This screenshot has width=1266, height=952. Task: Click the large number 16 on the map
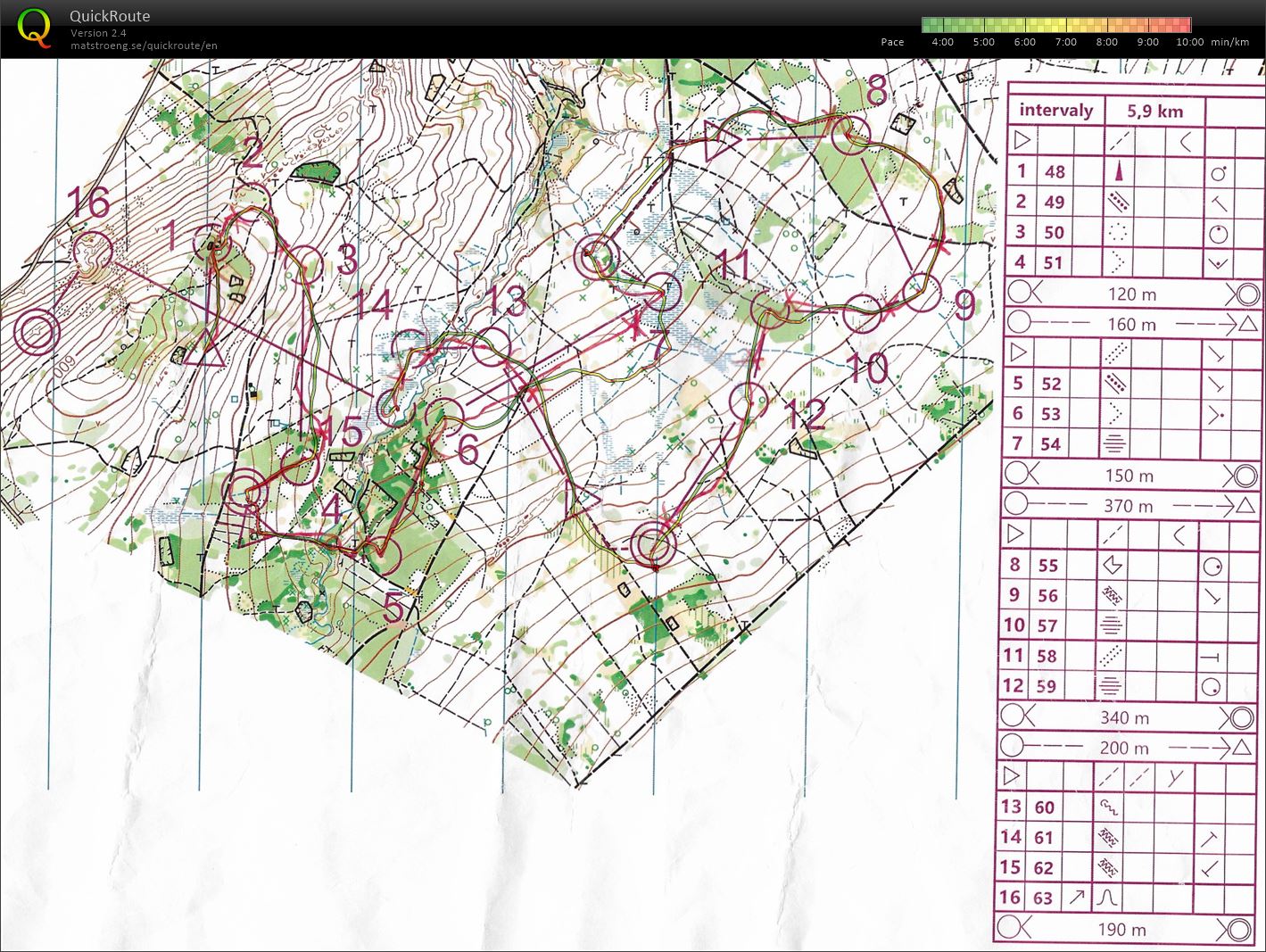pyautogui.click(x=88, y=203)
